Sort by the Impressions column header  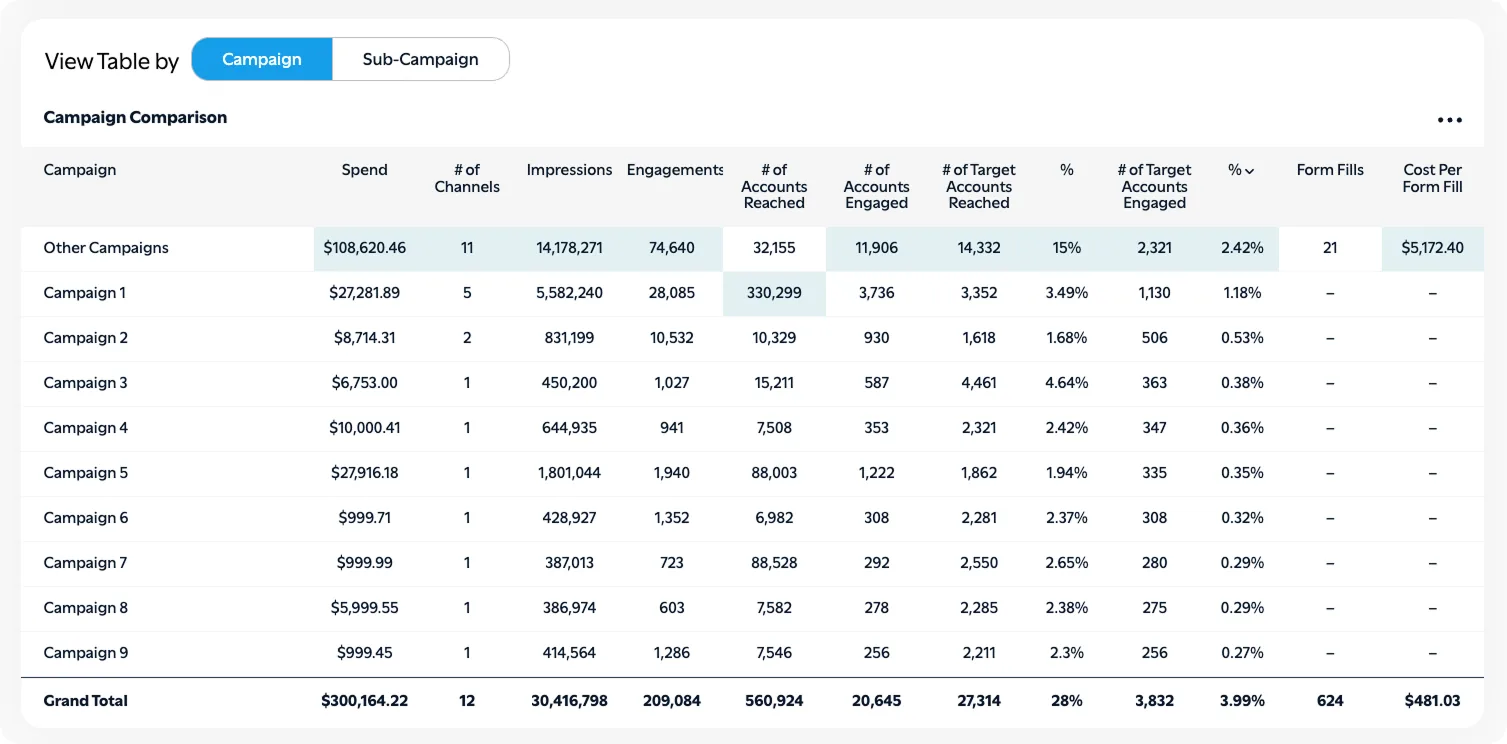pyautogui.click(x=568, y=170)
